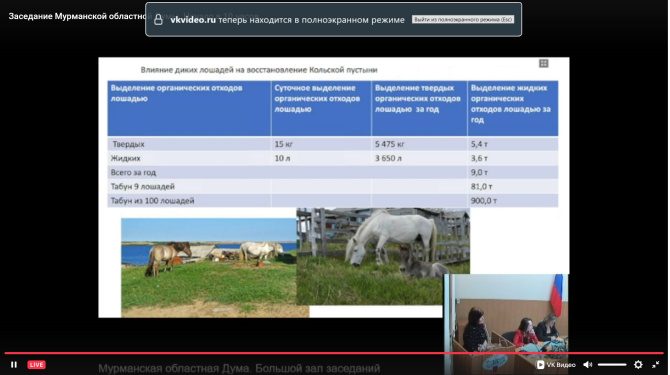Click the photo of the white grazing horse
The width and height of the screenshot is (670, 375).
tap(383, 256)
